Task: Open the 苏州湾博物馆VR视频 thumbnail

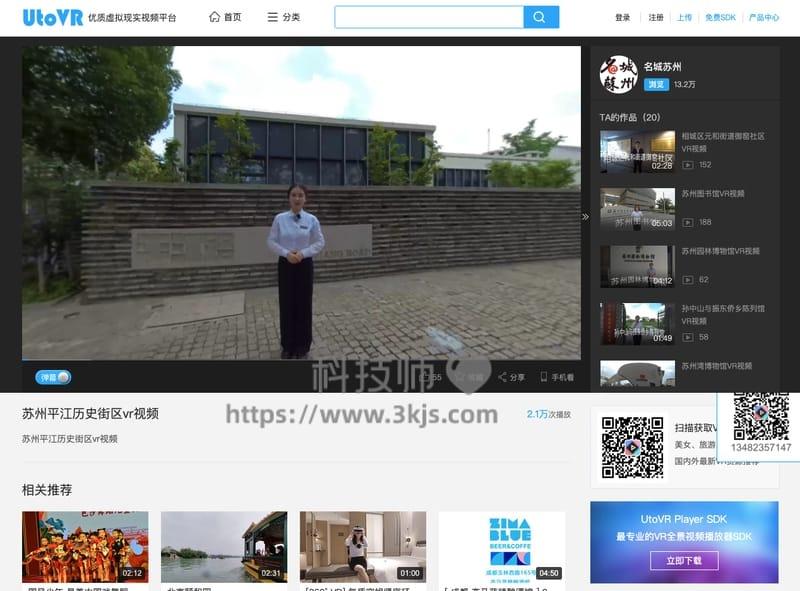Action: coord(637,374)
